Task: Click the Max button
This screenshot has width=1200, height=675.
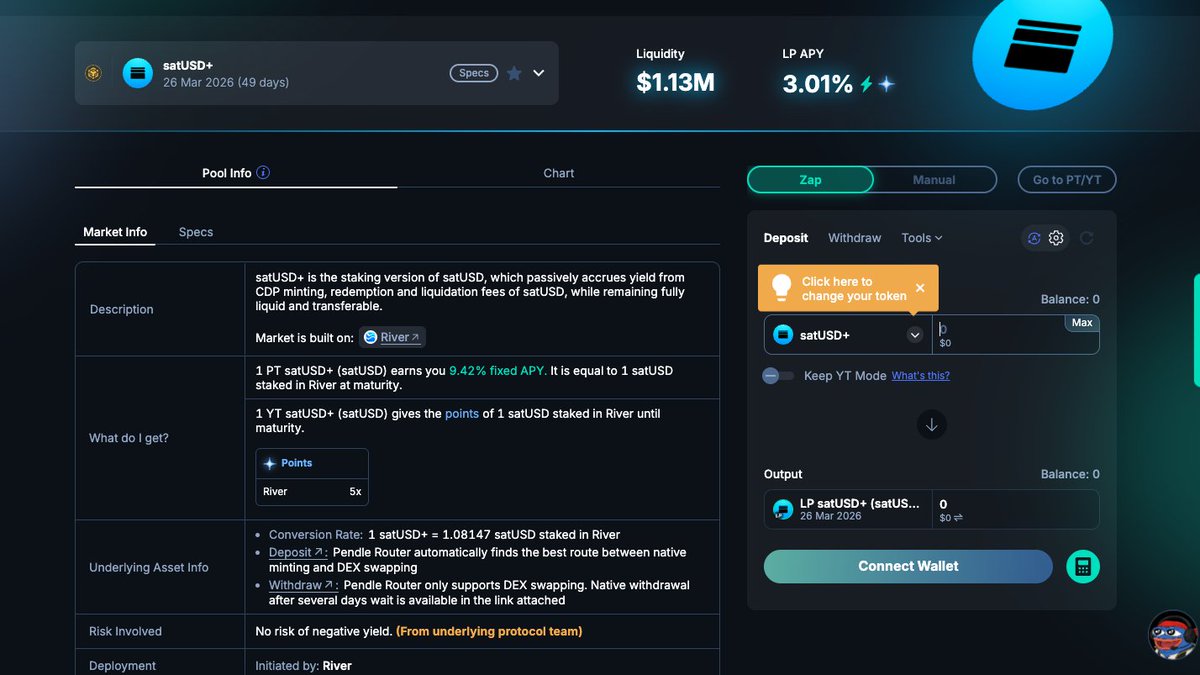Action: pos(1082,323)
